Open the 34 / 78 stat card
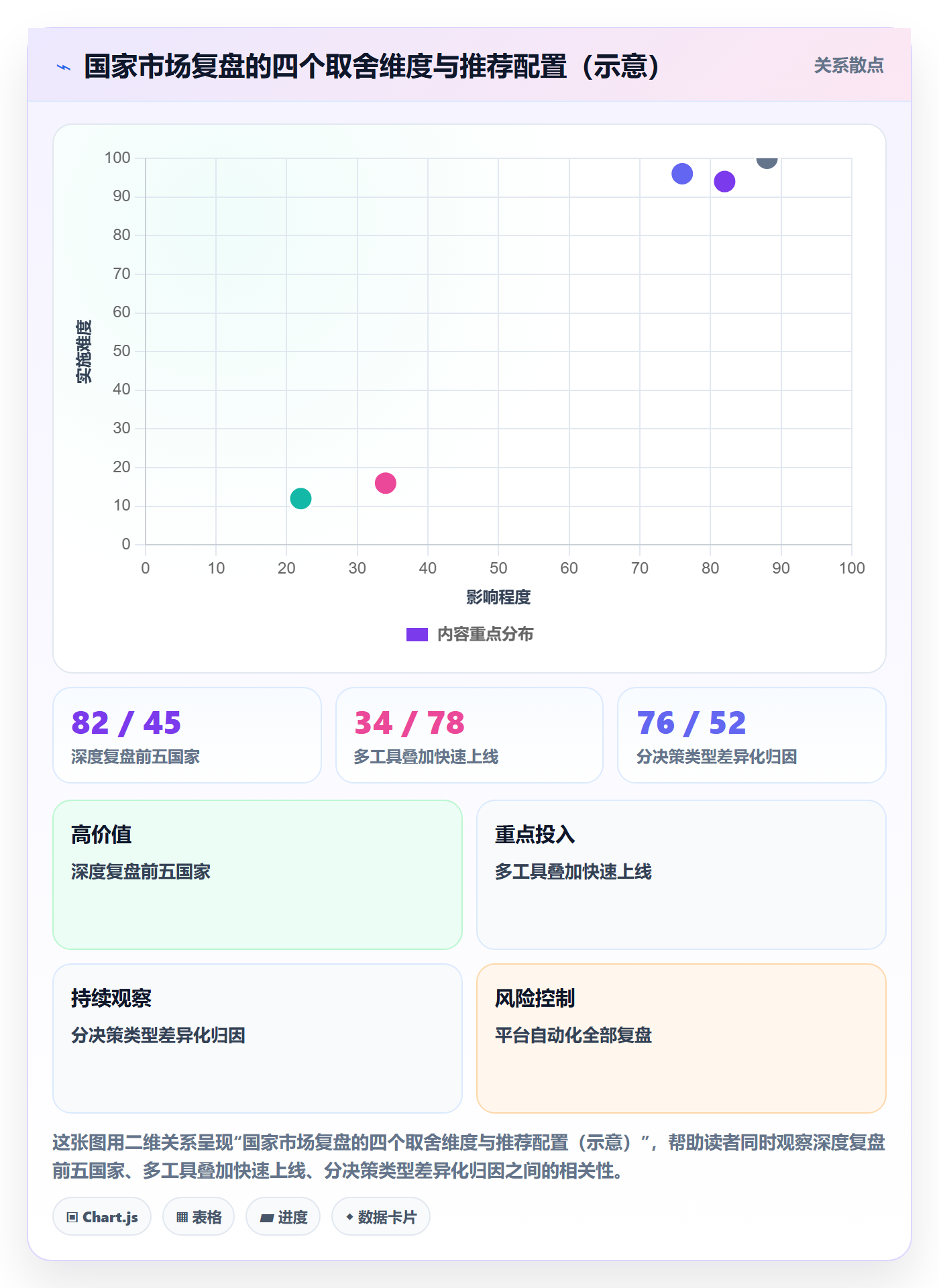 tap(469, 735)
